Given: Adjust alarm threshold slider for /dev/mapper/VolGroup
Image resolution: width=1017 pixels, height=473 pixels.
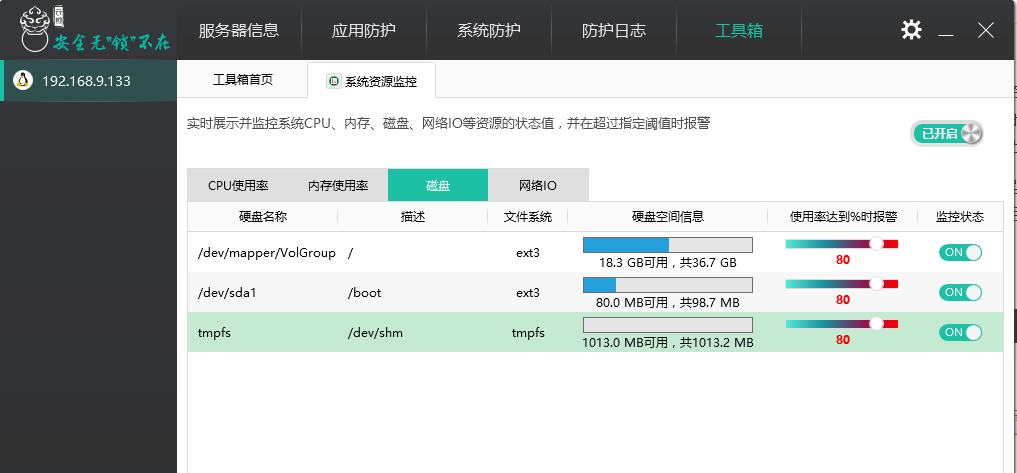Looking at the screenshot, I should [x=876, y=244].
